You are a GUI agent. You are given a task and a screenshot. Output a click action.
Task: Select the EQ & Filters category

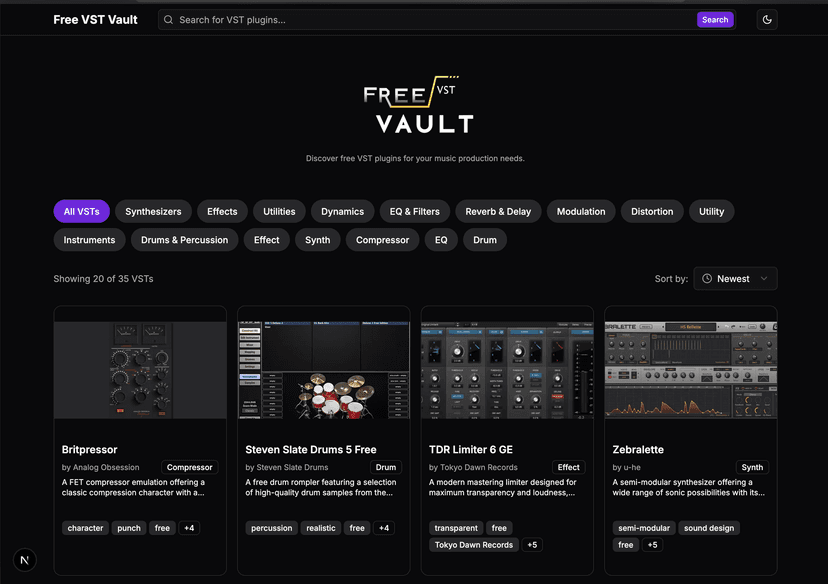[415, 211]
